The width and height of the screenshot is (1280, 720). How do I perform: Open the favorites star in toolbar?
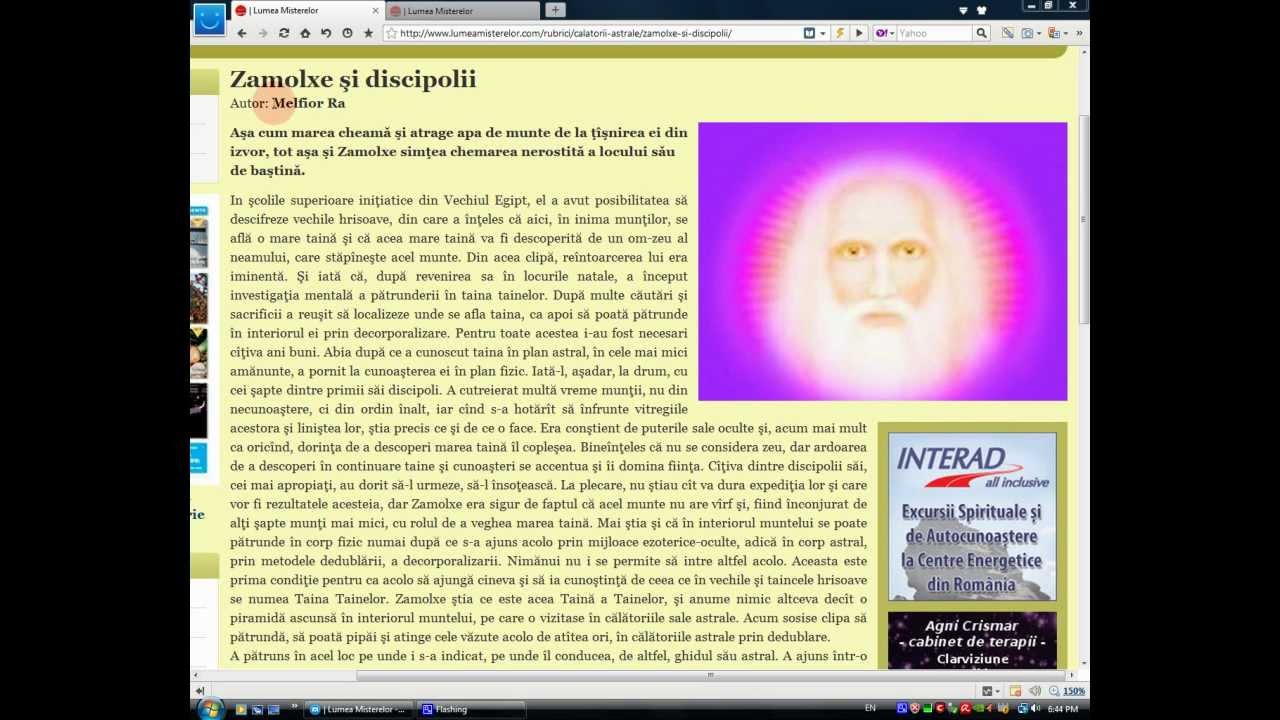(368, 33)
